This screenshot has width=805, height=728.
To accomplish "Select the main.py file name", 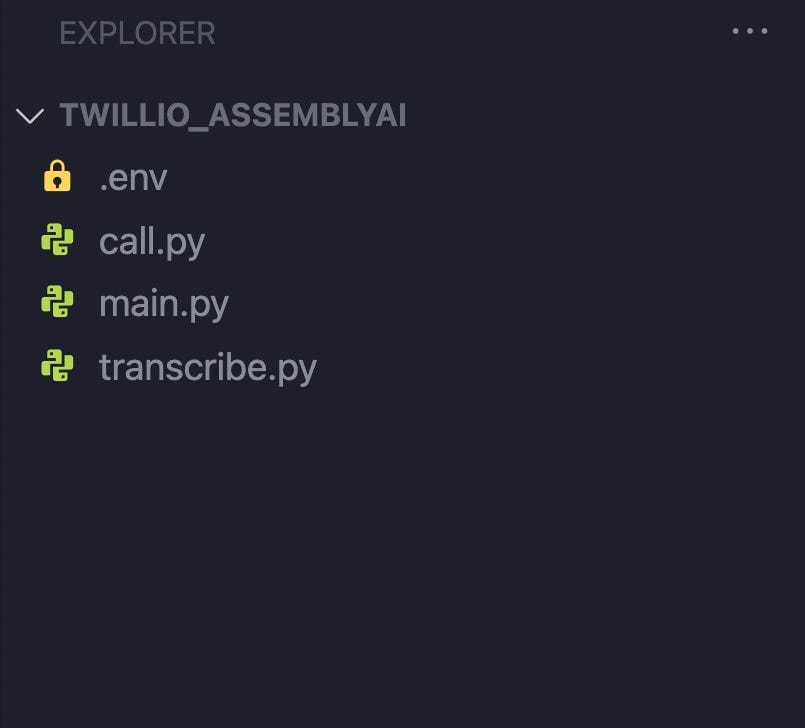I will coord(164,304).
